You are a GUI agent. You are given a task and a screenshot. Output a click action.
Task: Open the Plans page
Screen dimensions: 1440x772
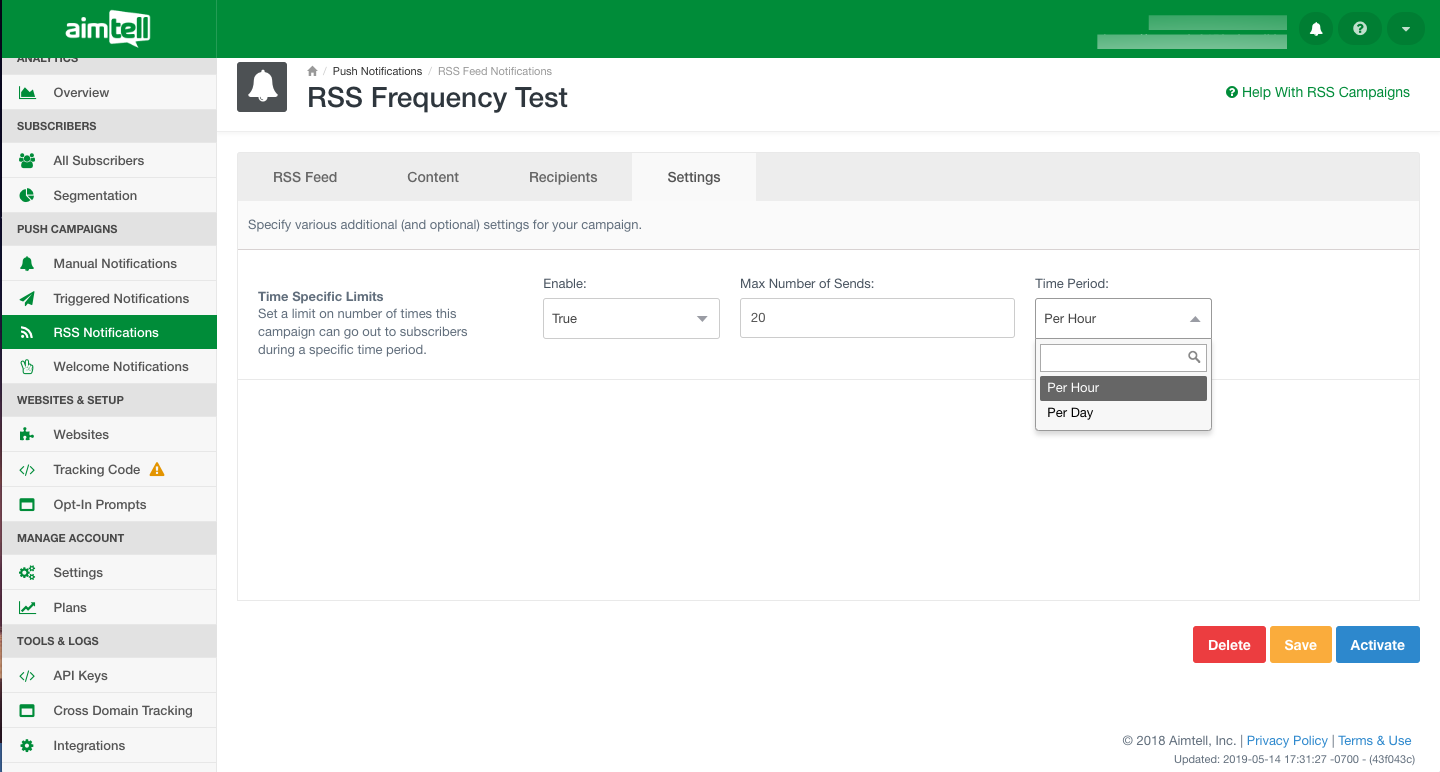[x=108, y=607]
